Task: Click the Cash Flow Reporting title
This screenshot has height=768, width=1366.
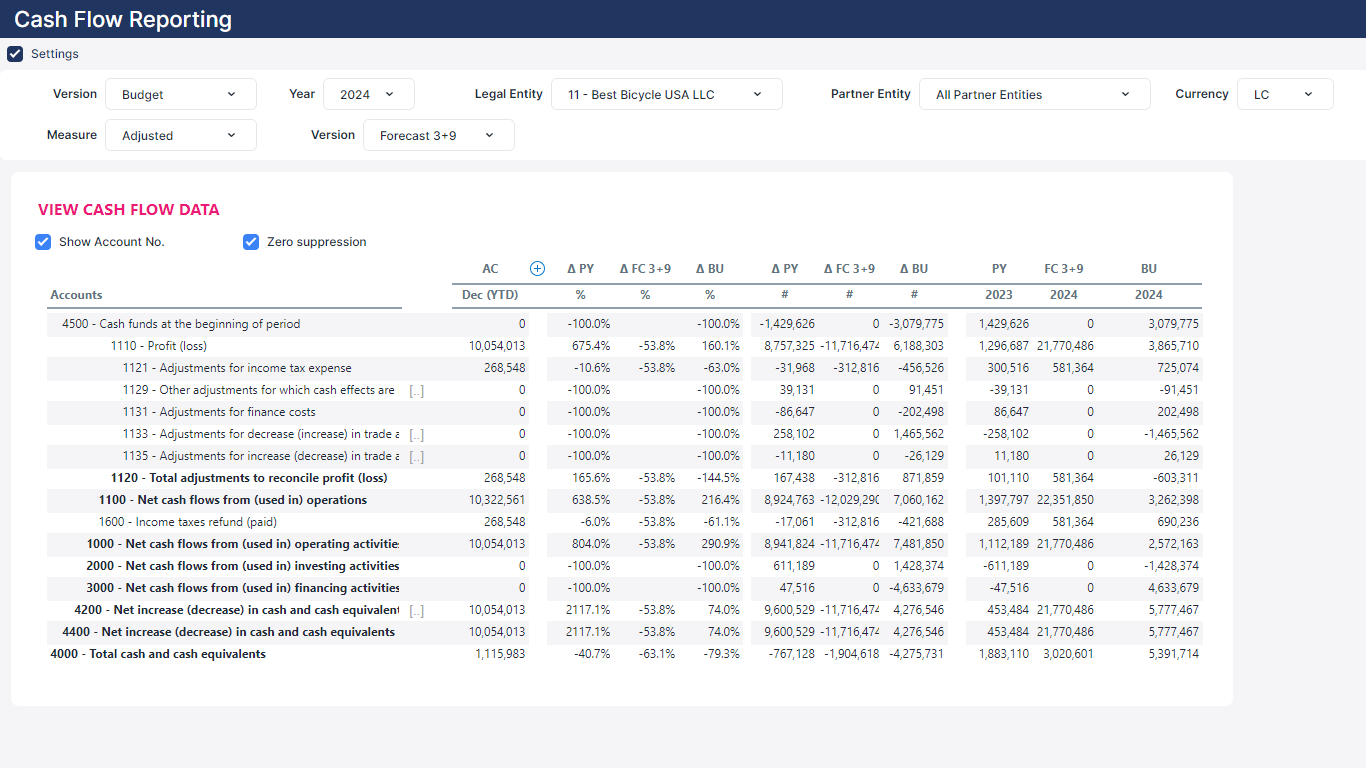Action: [x=123, y=19]
